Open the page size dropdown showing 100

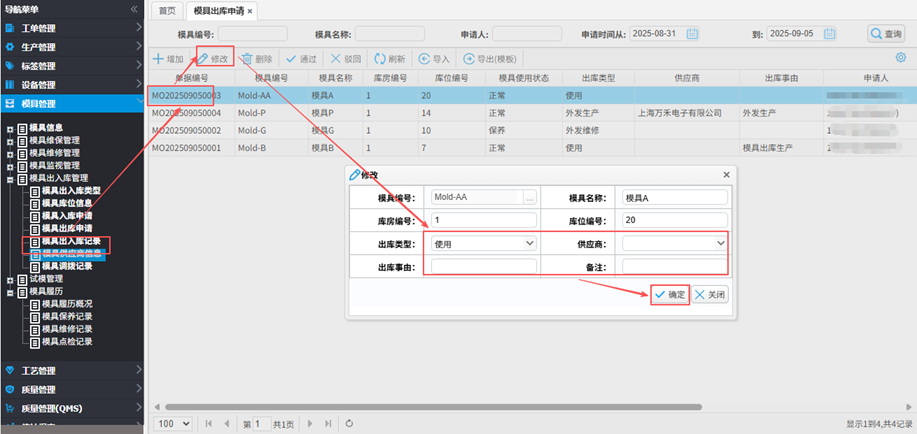172,424
